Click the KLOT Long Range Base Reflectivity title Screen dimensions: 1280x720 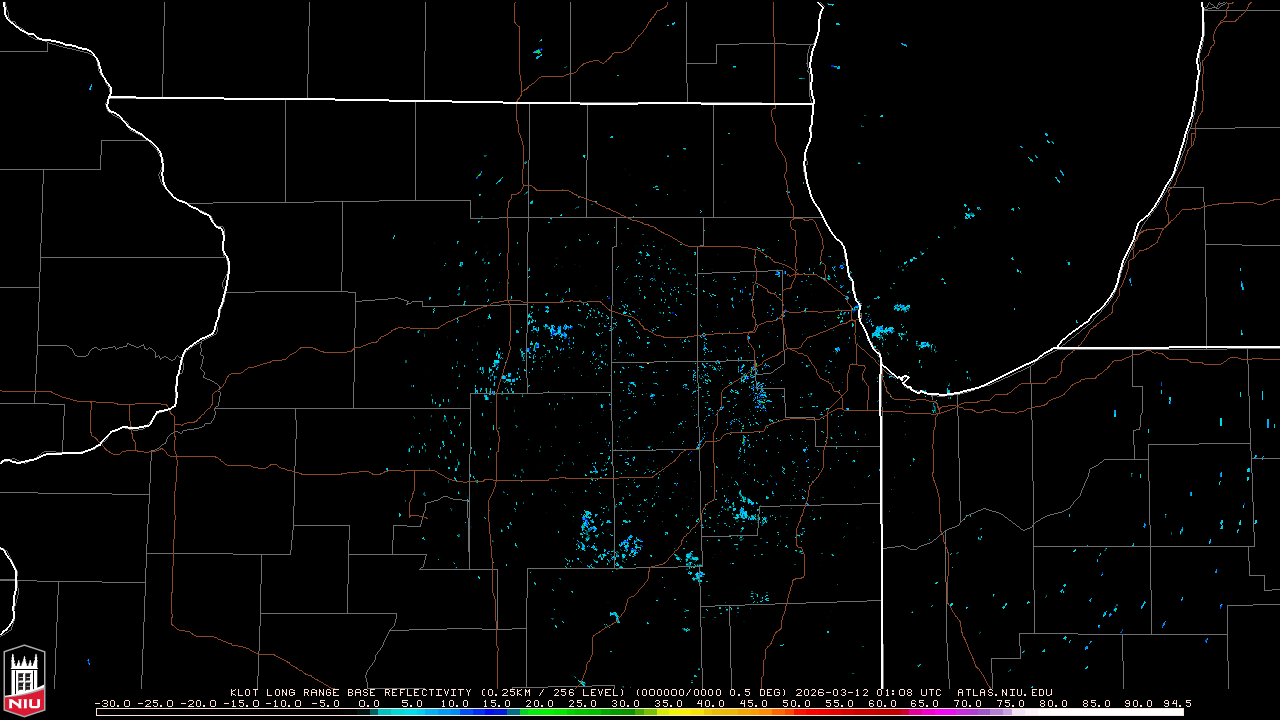(x=350, y=692)
